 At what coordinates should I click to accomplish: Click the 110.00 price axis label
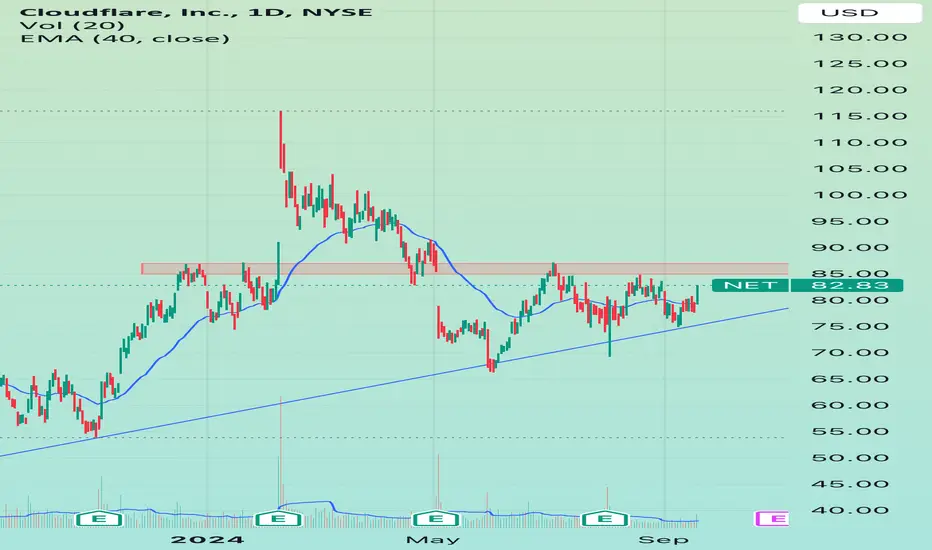tap(859, 143)
